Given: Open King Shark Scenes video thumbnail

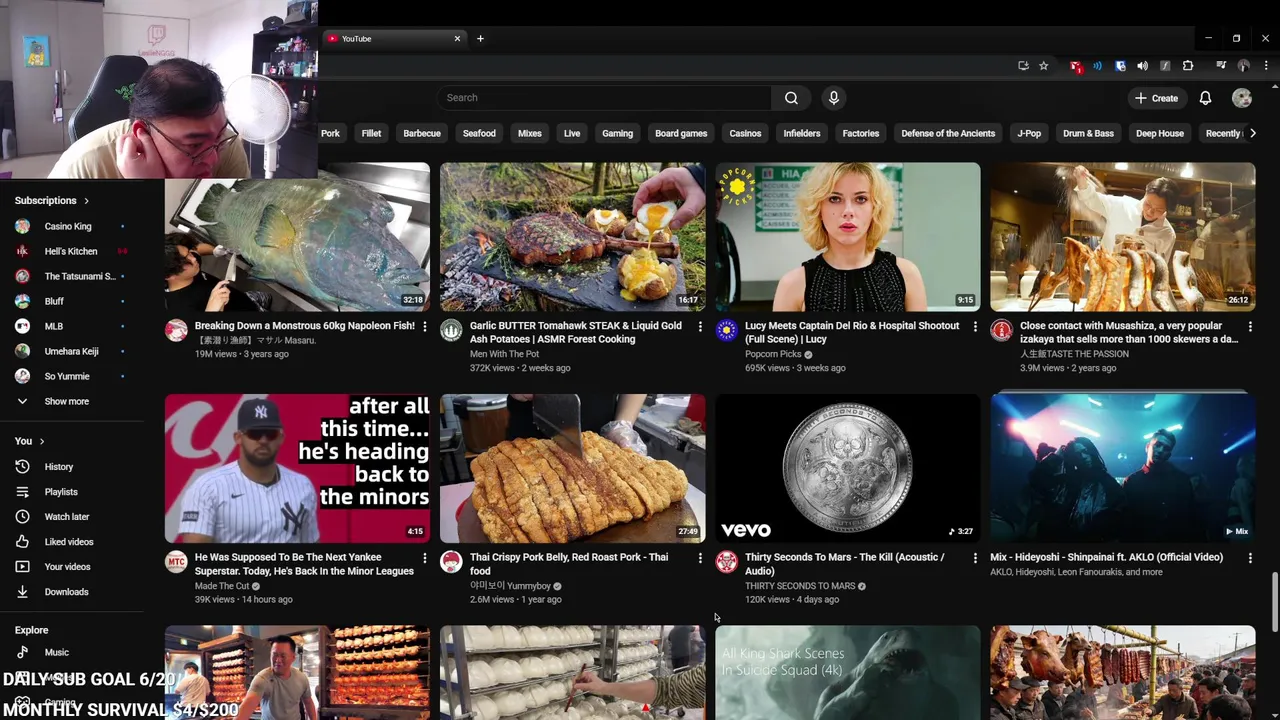Looking at the screenshot, I should click(848, 672).
